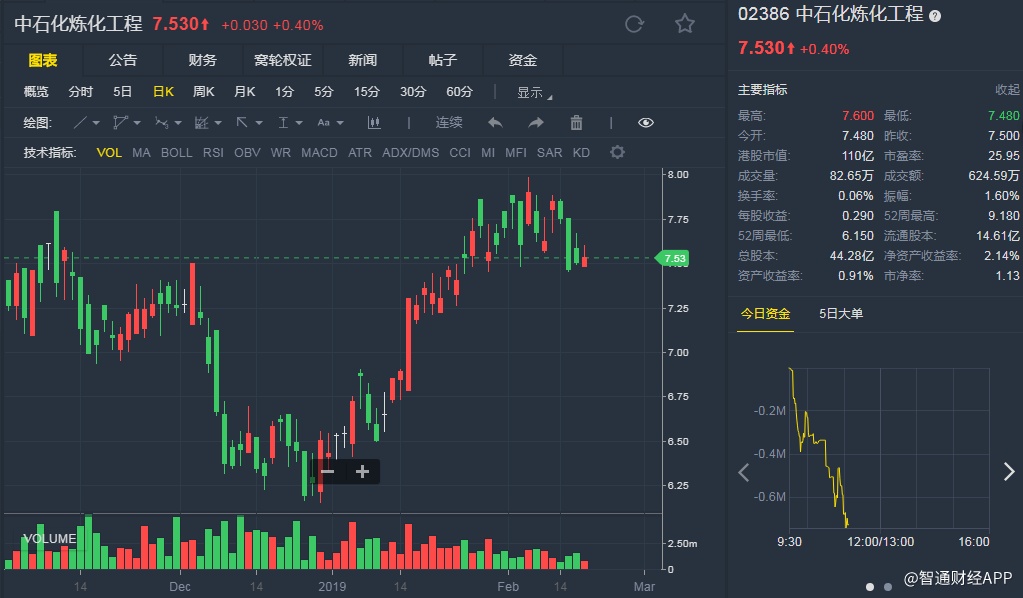Viewport: 1023px width, 598px height.
Task: Select the first pagination dot
Action: [x=870, y=587]
